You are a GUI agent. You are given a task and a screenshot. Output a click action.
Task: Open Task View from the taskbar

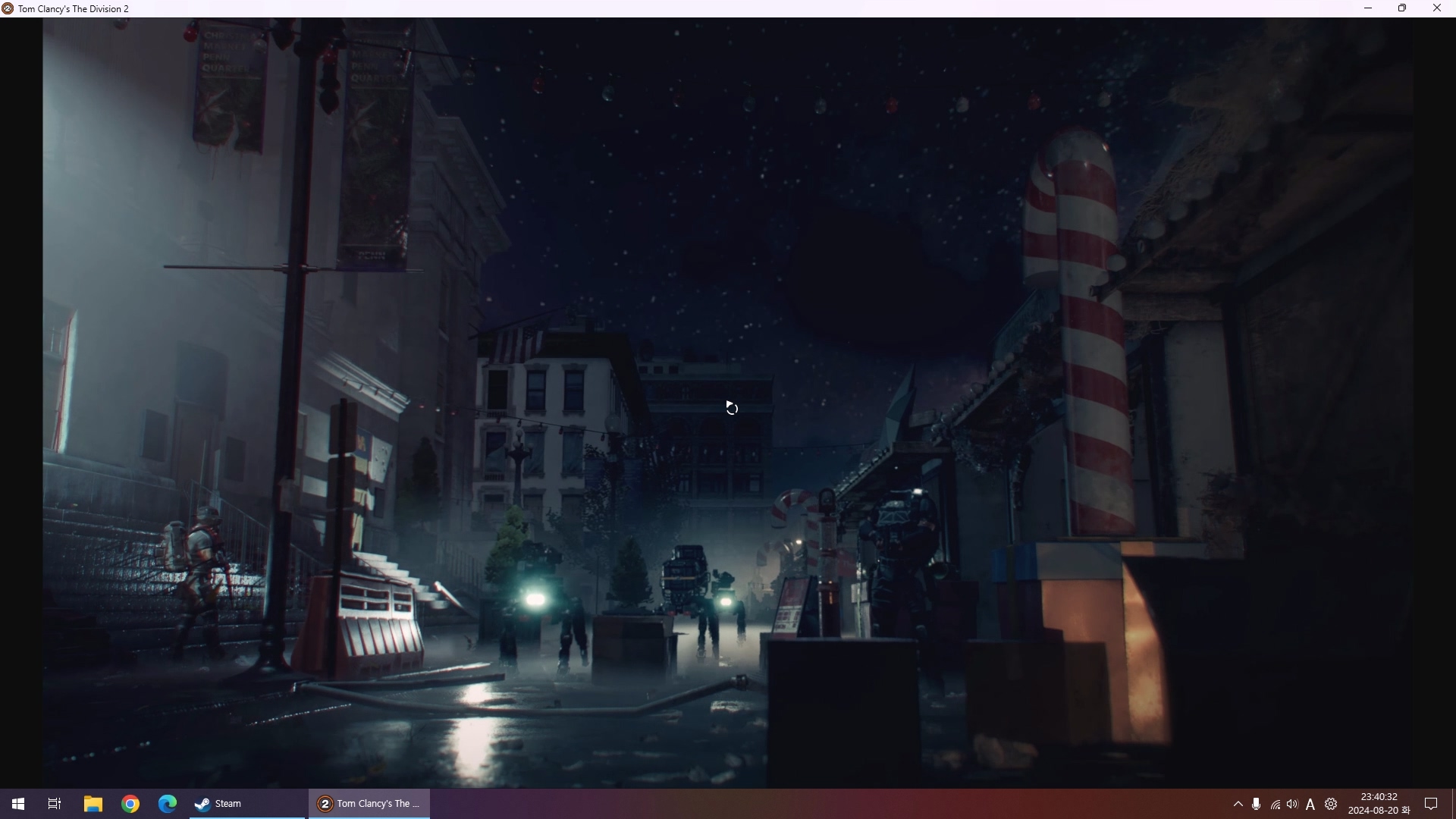pos(55,804)
